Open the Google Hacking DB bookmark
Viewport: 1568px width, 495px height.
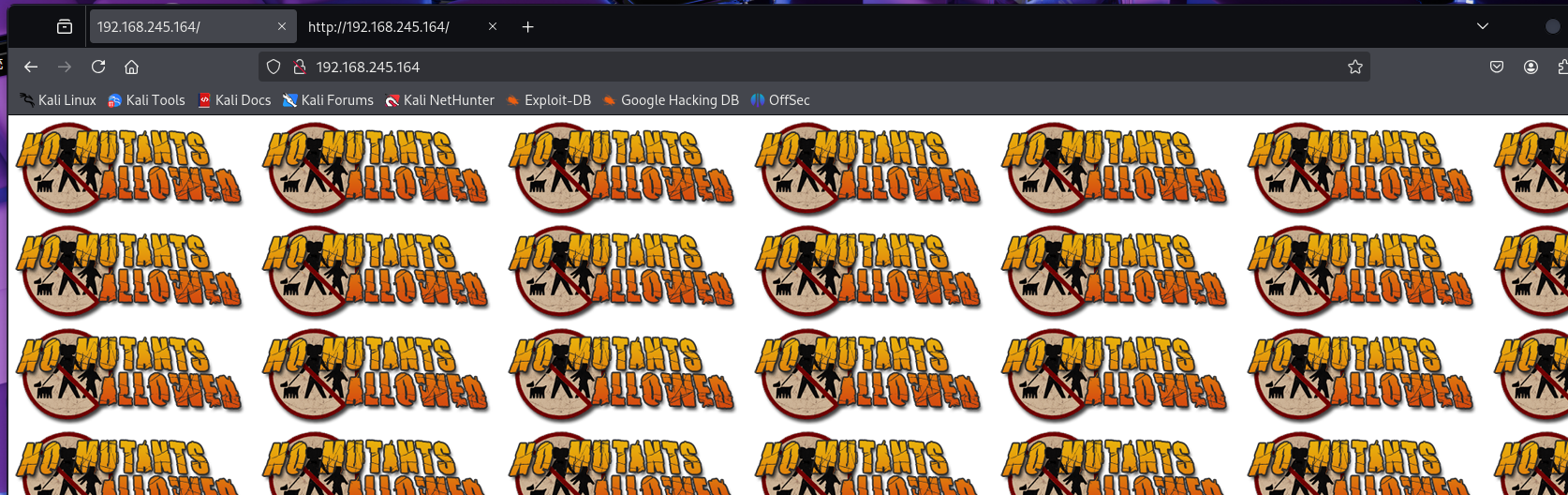coord(671,99)
